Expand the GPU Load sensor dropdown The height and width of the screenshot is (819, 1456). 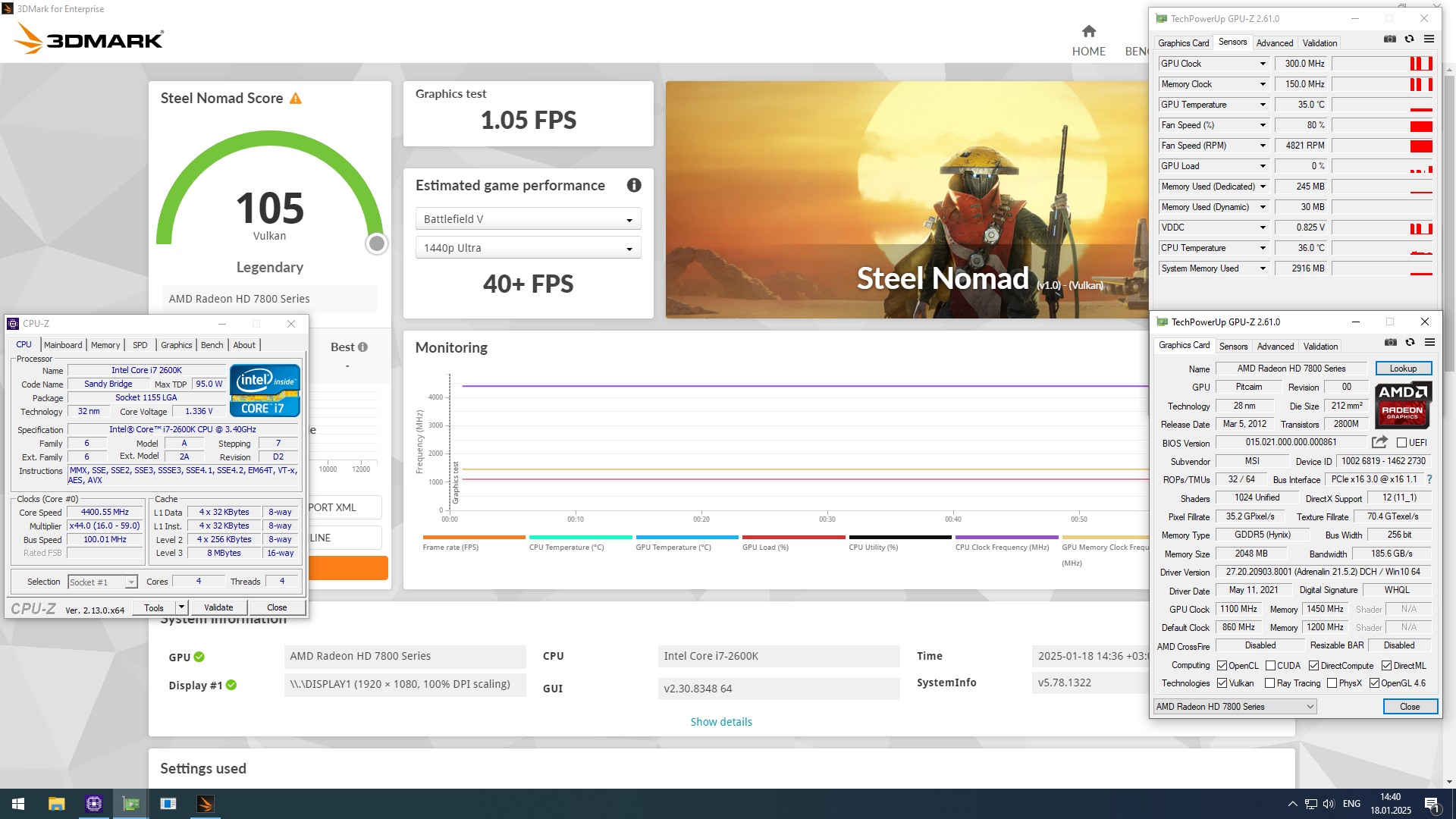point(1263,166)
